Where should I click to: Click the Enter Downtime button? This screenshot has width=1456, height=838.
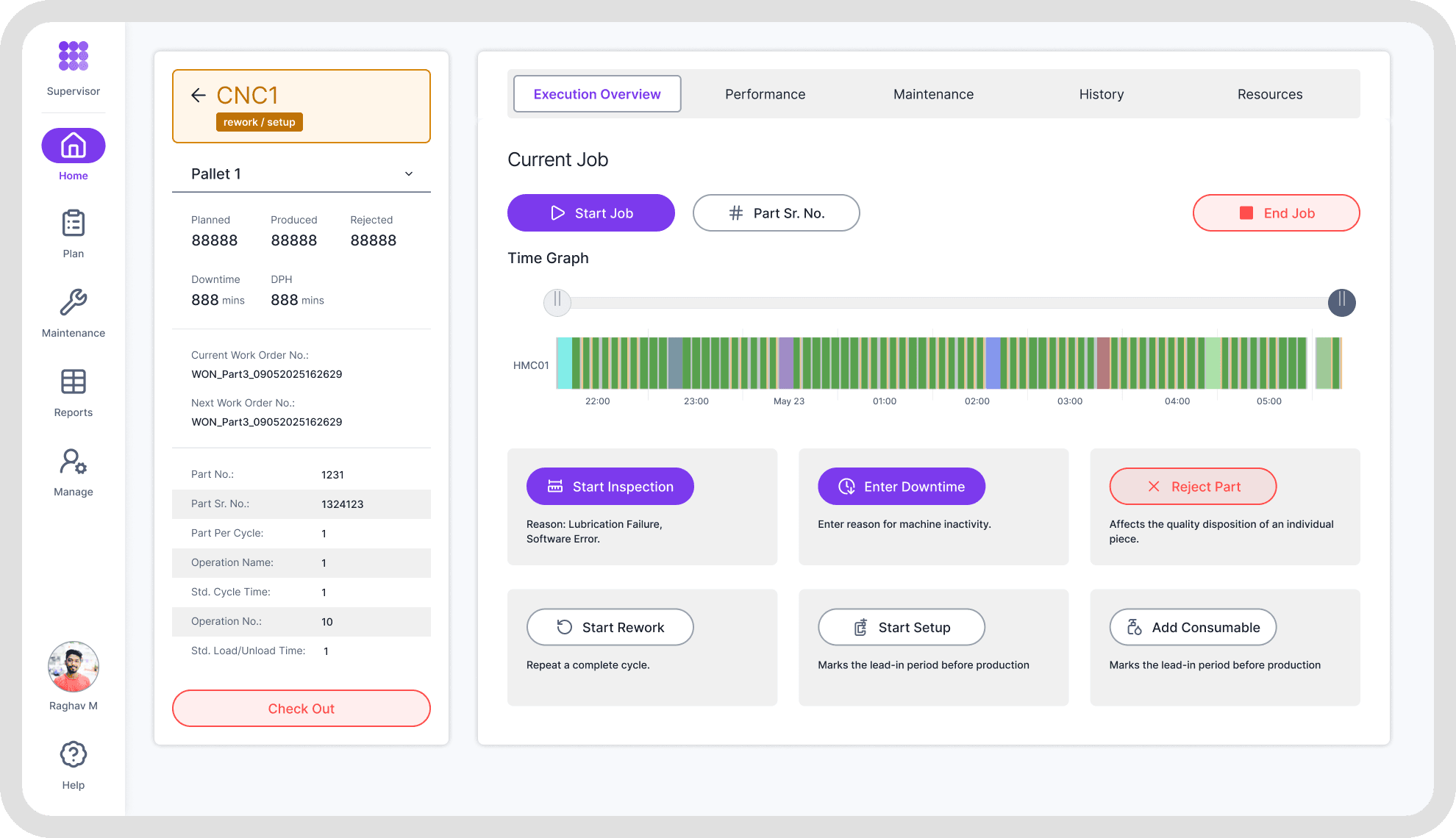[x=902, y=487]
